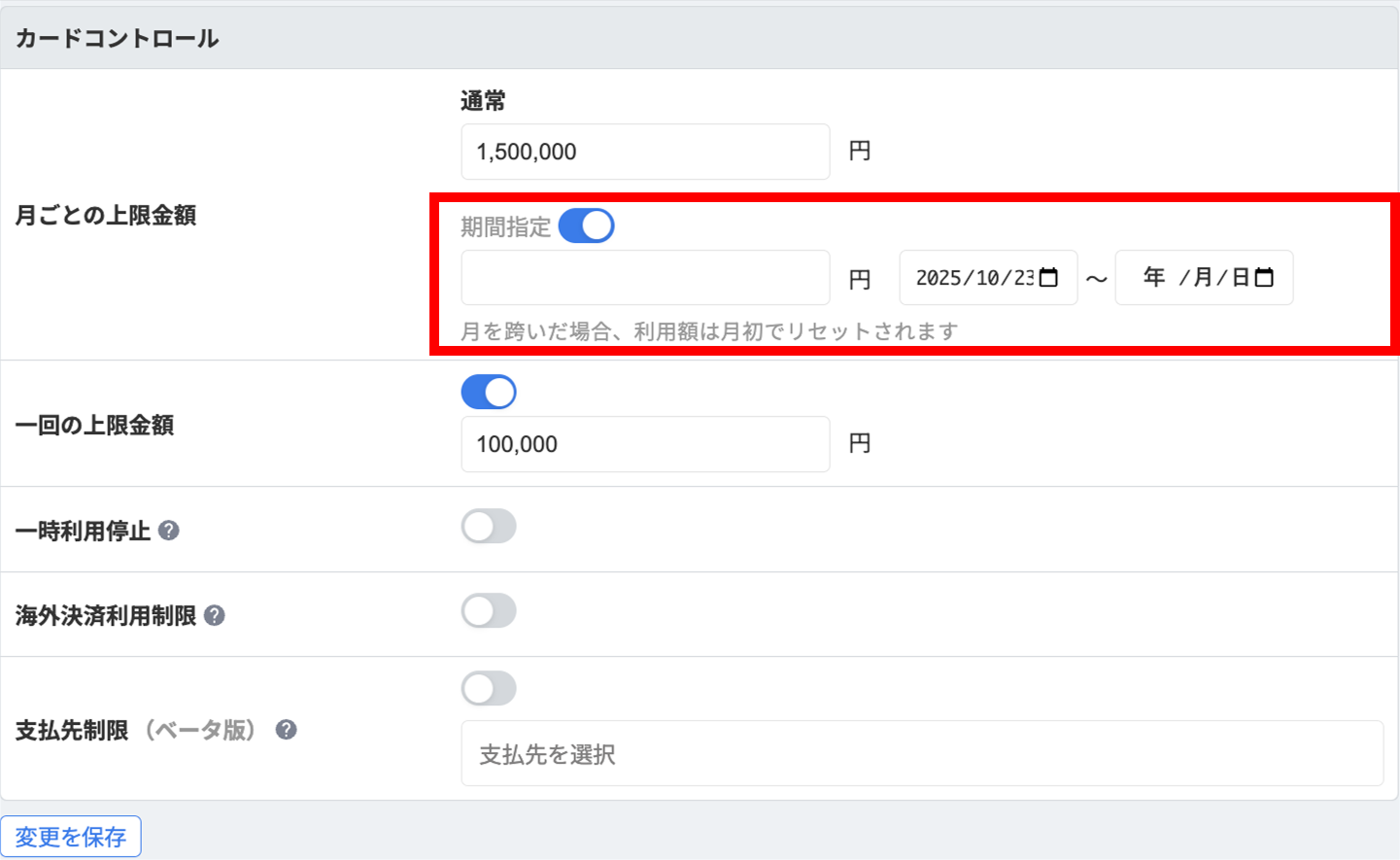Image resolution: width=1400 pixels, height=860 pixels.
Task: Select the 年 segment of the end date
Action: [1154, 278]
